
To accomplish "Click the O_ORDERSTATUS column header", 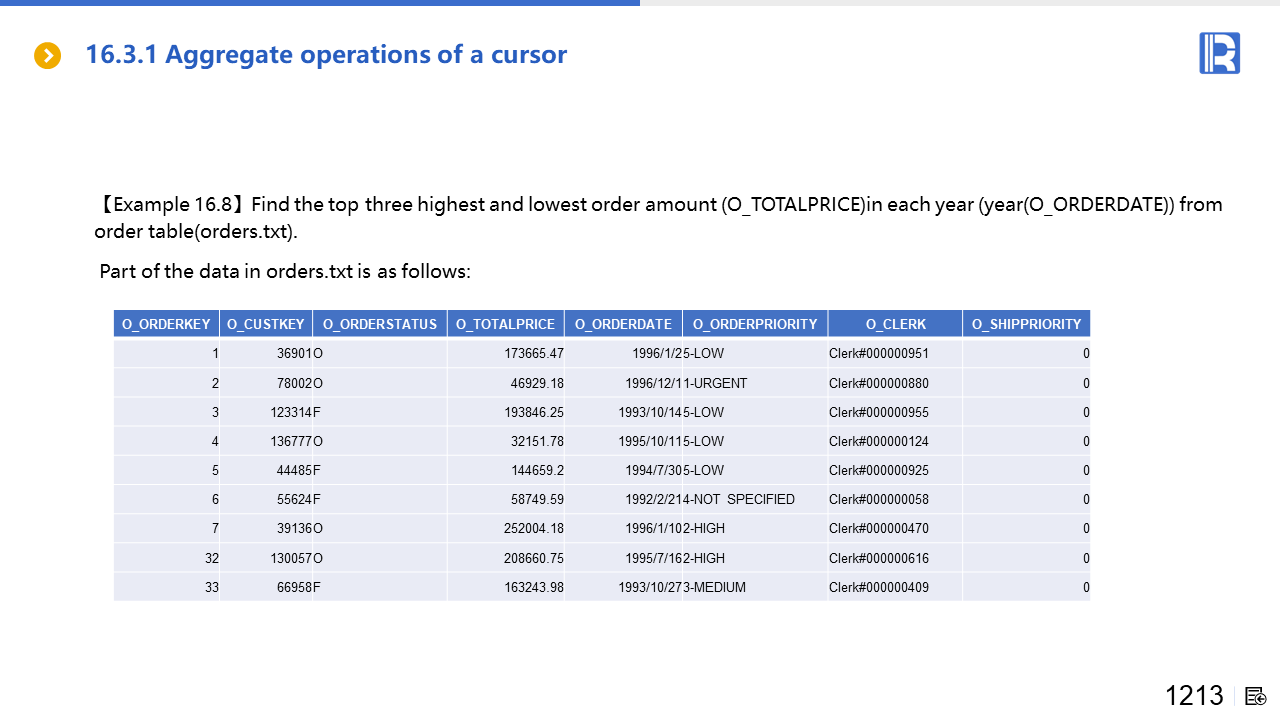I will click(380, 324).
